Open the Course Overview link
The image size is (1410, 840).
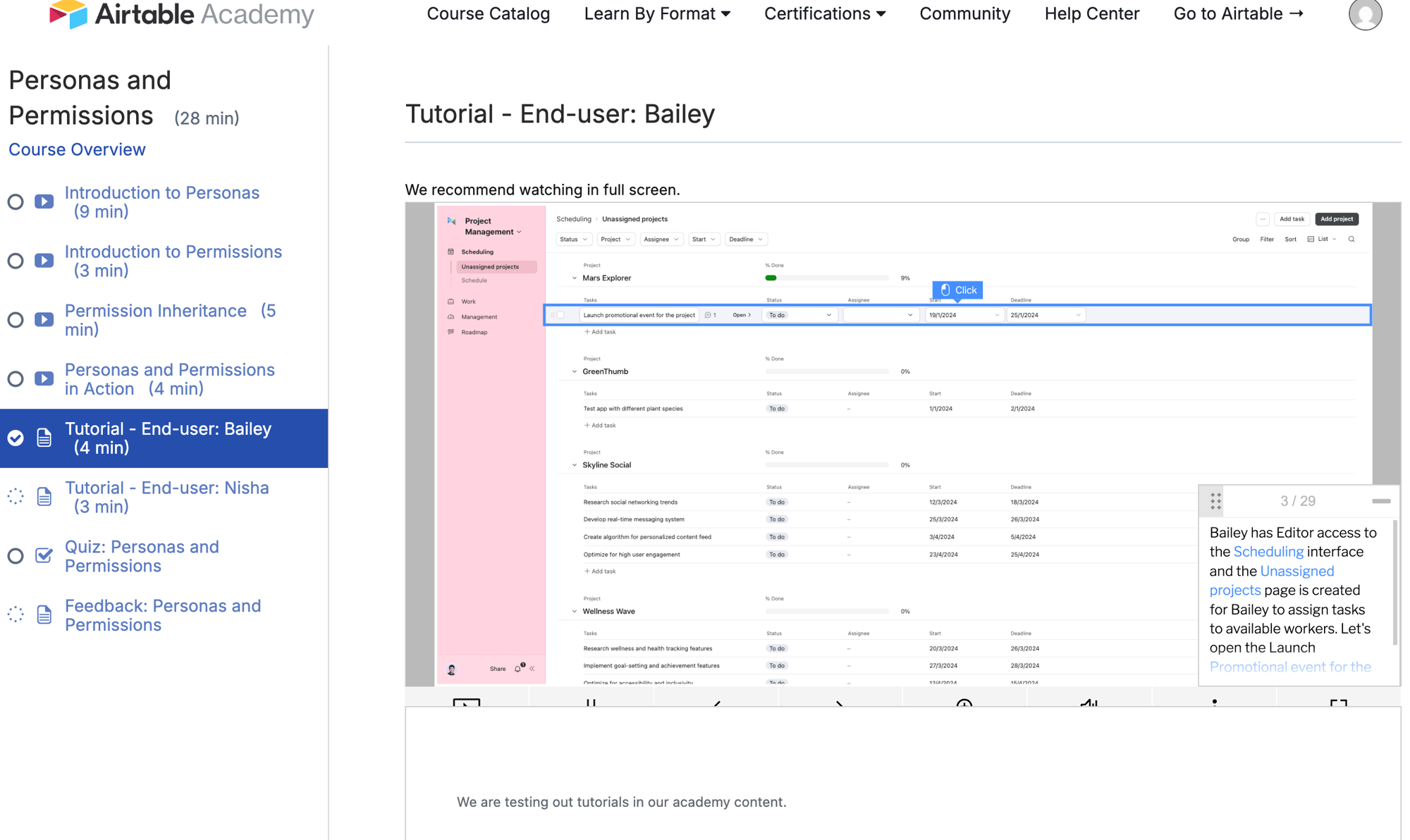(x=77, y=149)
